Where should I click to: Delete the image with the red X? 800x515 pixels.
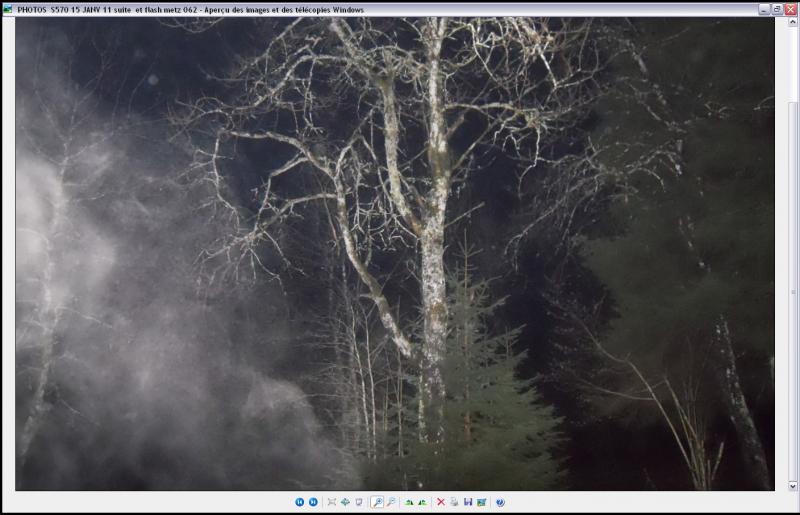[441, 502]
